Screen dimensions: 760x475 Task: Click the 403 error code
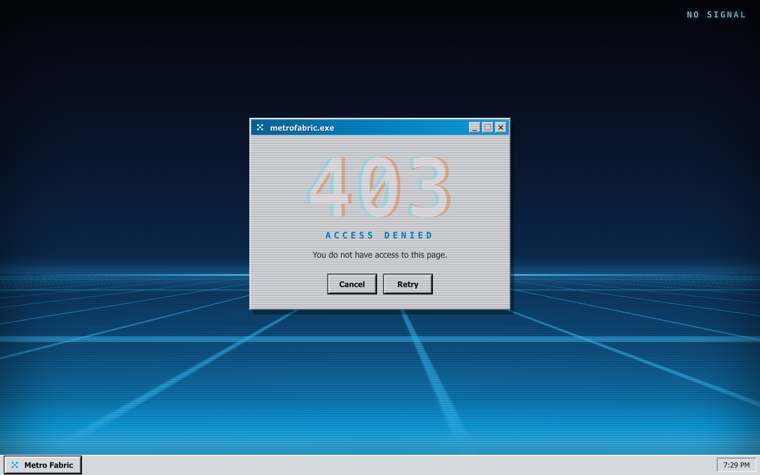click(379, 187)
